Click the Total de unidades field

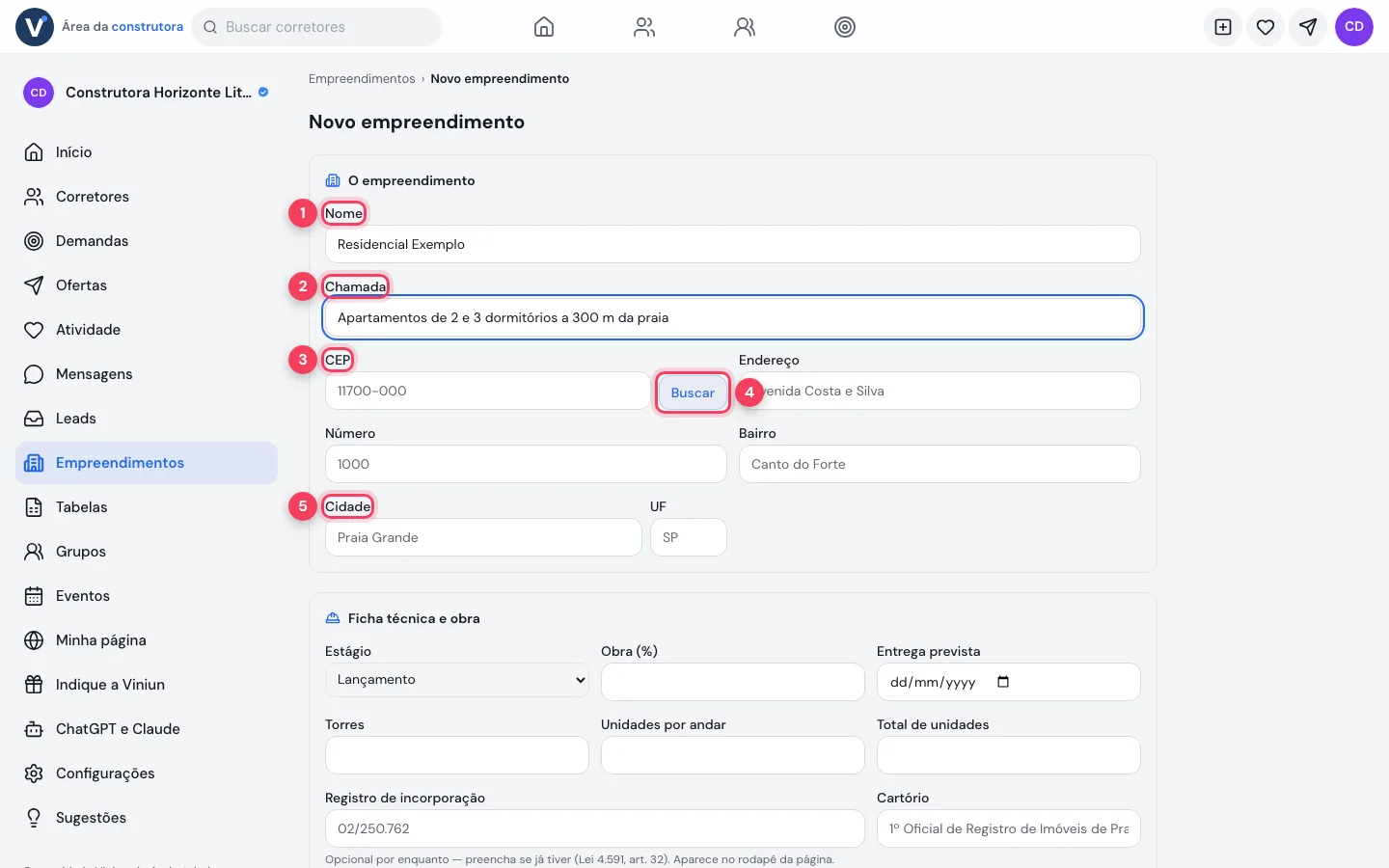click(x=1009, y=755)
